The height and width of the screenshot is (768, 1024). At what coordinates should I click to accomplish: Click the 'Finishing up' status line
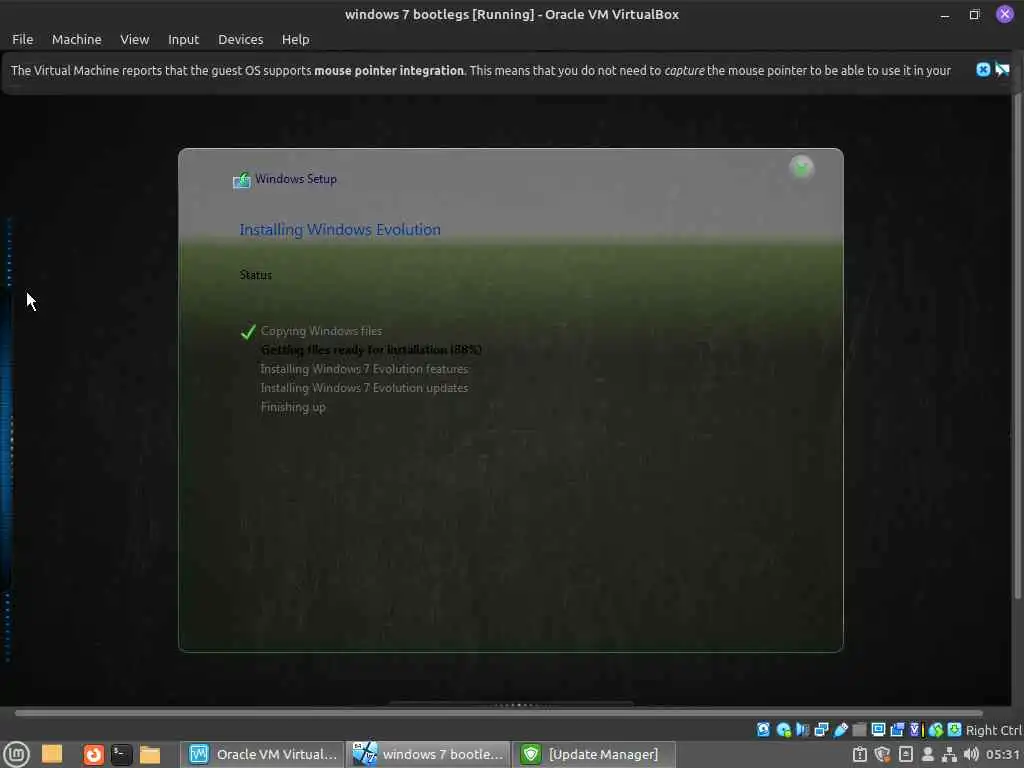tap(293, 407)
